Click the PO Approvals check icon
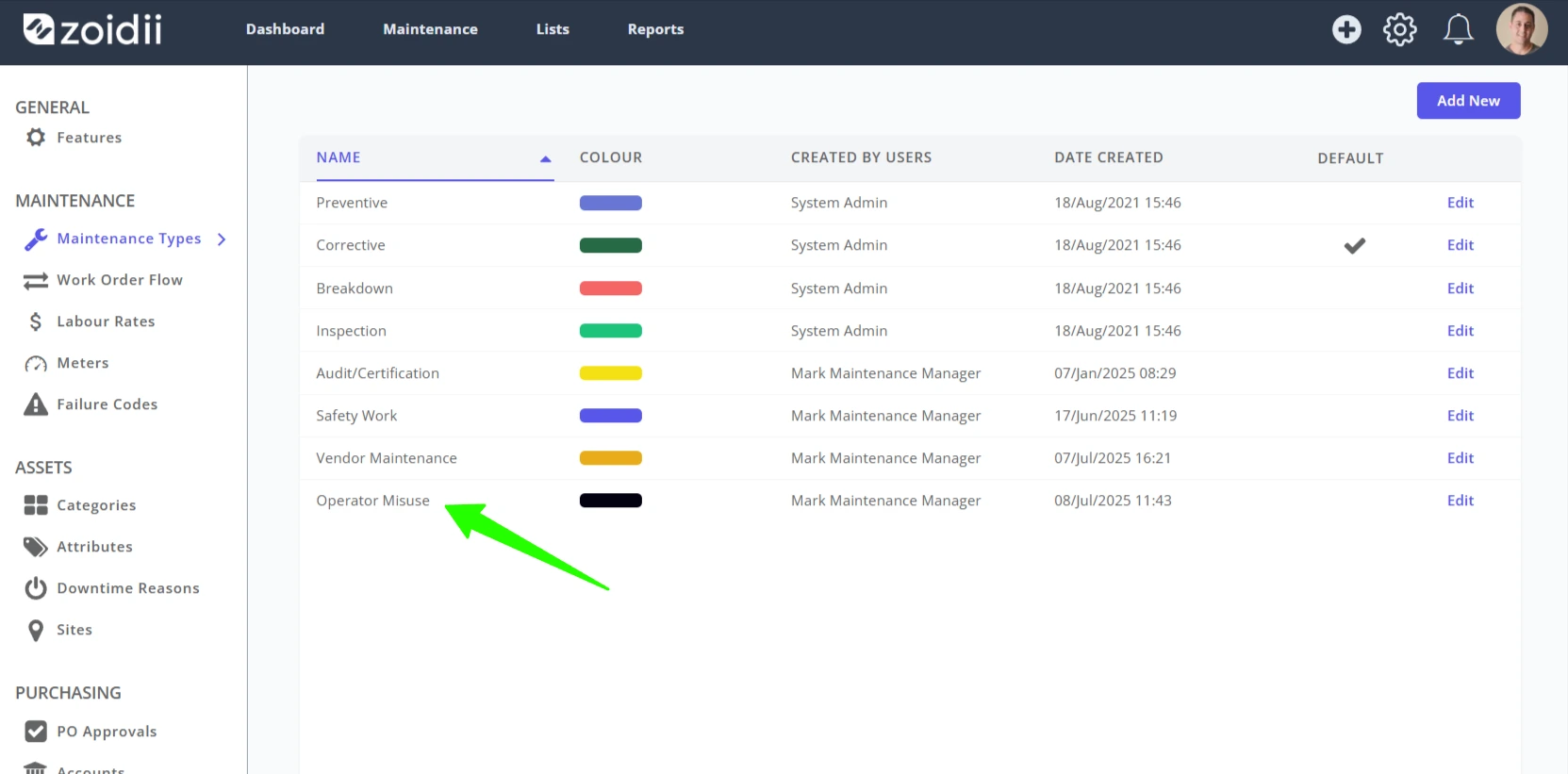 click(36, 732)
